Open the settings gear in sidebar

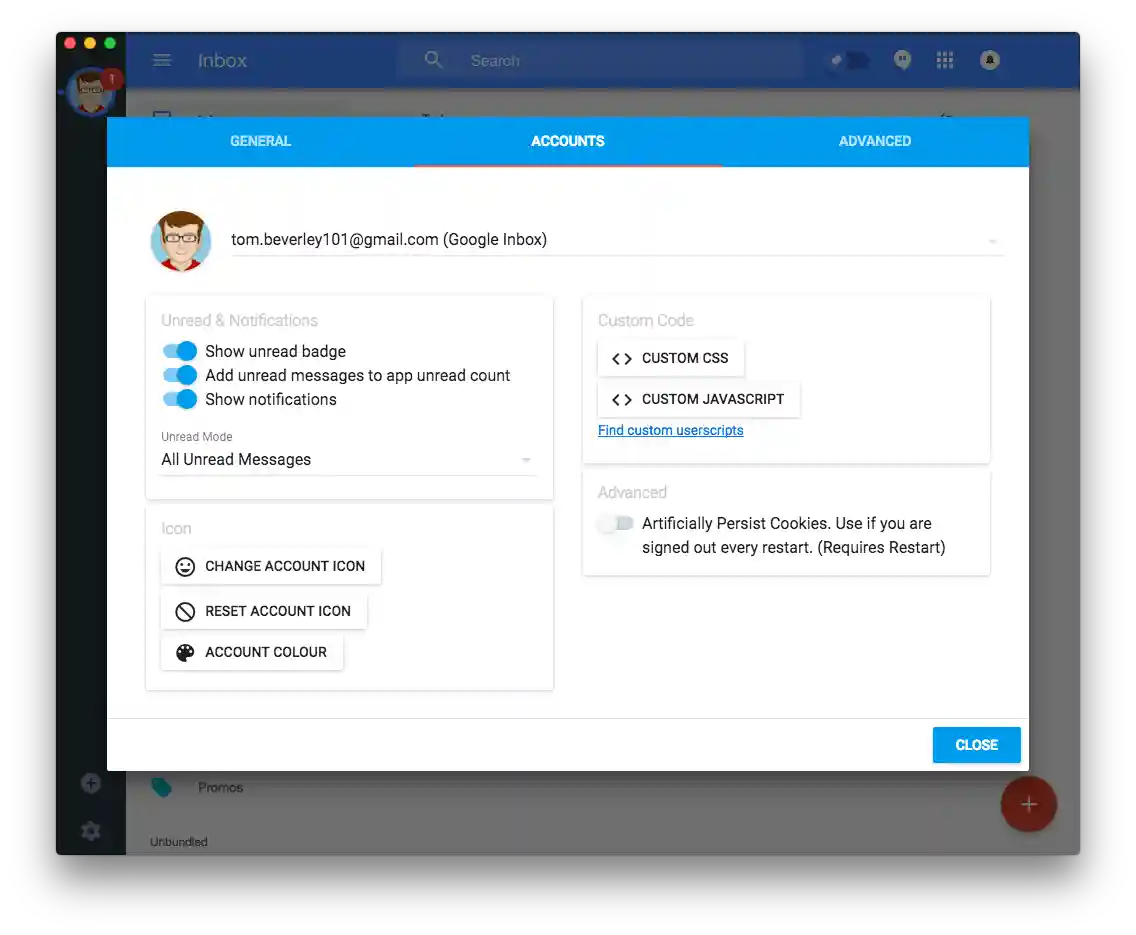pyautogui.click(x=91, y=831)
